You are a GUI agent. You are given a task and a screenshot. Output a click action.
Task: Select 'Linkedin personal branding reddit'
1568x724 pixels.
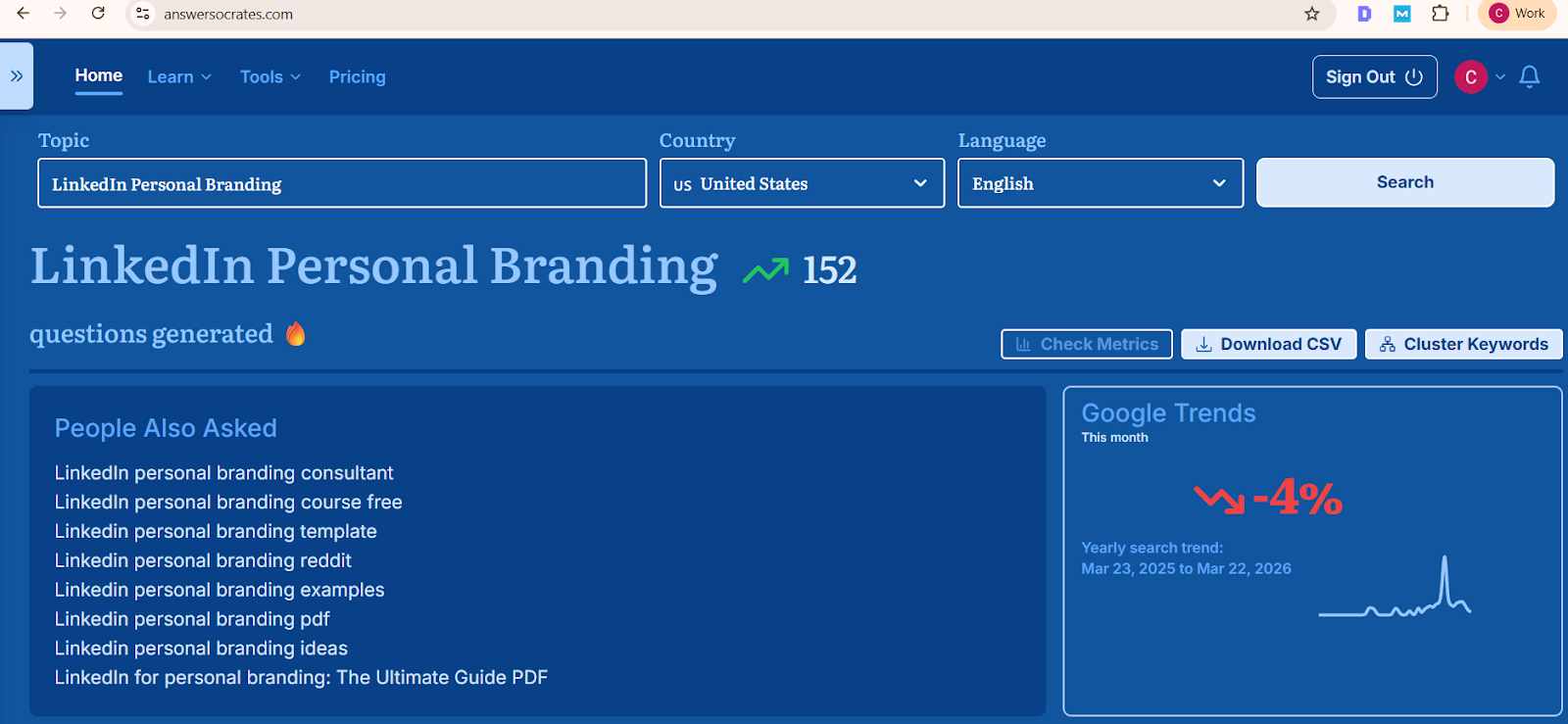203,560
